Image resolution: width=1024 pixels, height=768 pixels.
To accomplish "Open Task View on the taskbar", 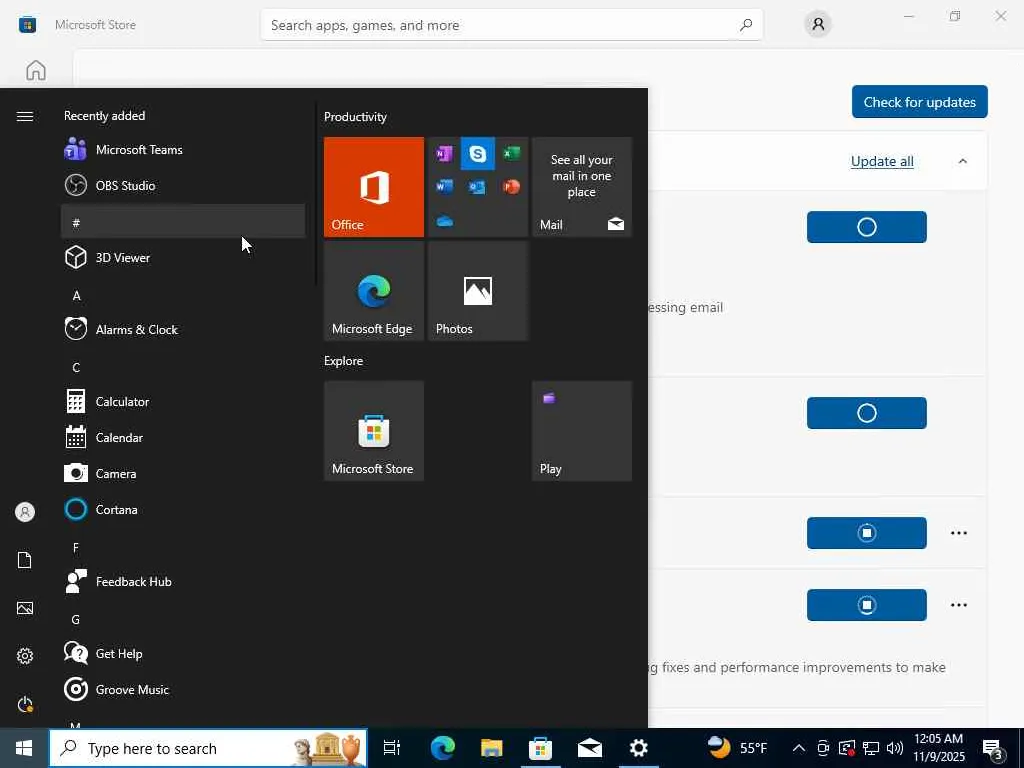I will click(392, 748).
